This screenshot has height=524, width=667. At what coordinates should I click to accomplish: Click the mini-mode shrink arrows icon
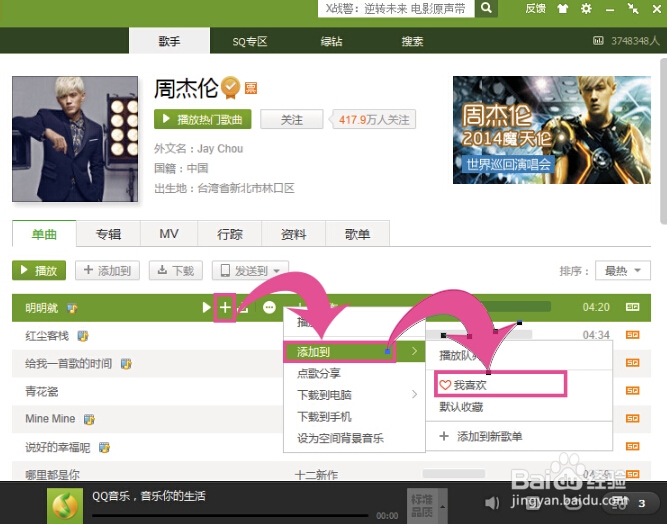coord(633,9)
